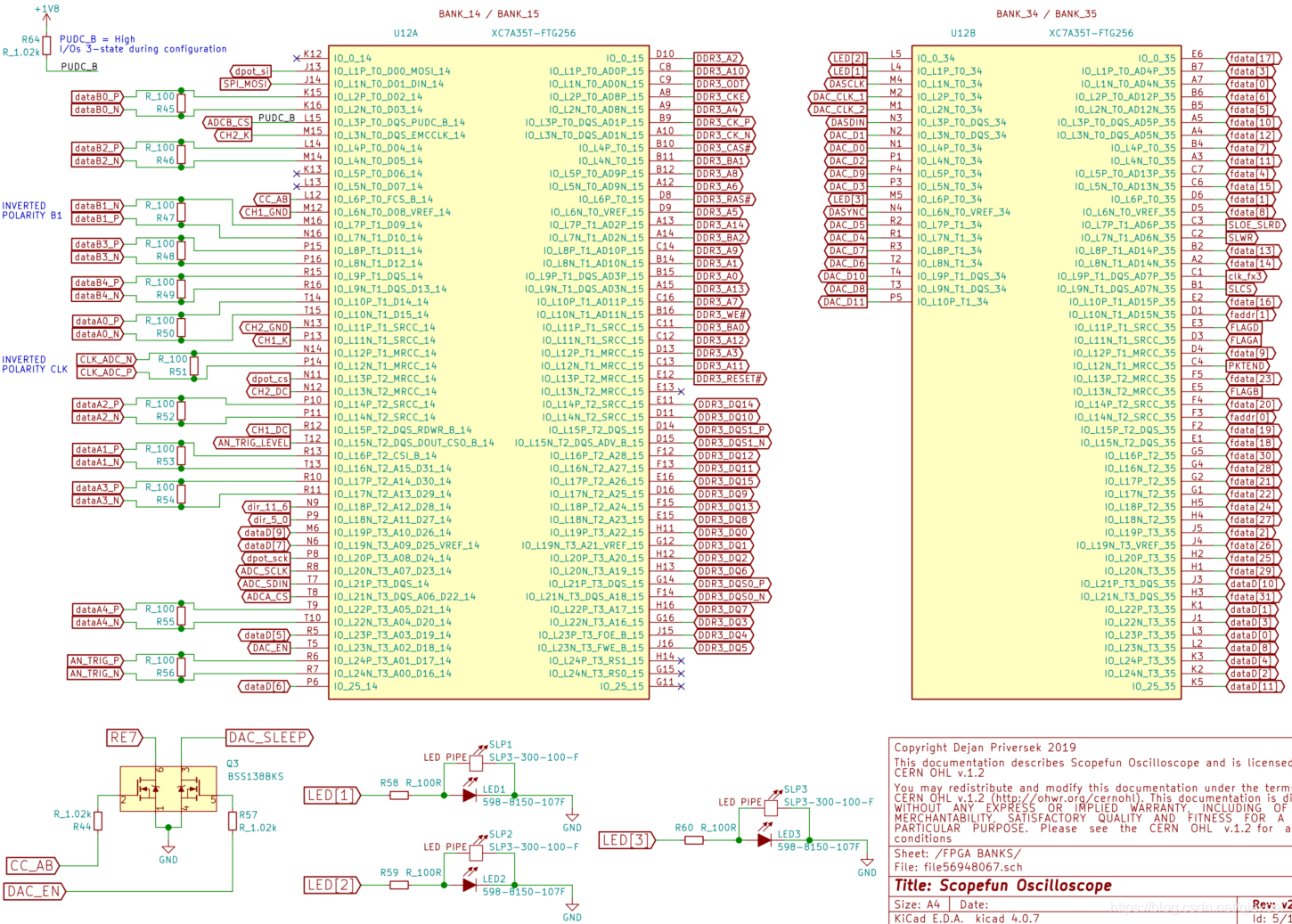This screenshot has width=1292, height=924.
Task: Select termination resistor R51
Action: pos(193,366)
